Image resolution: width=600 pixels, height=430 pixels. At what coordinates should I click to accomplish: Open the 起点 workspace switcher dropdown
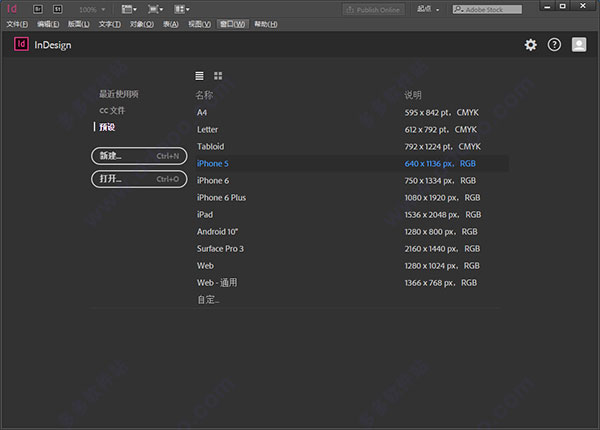pyautogui.click(x=428, y=9)
